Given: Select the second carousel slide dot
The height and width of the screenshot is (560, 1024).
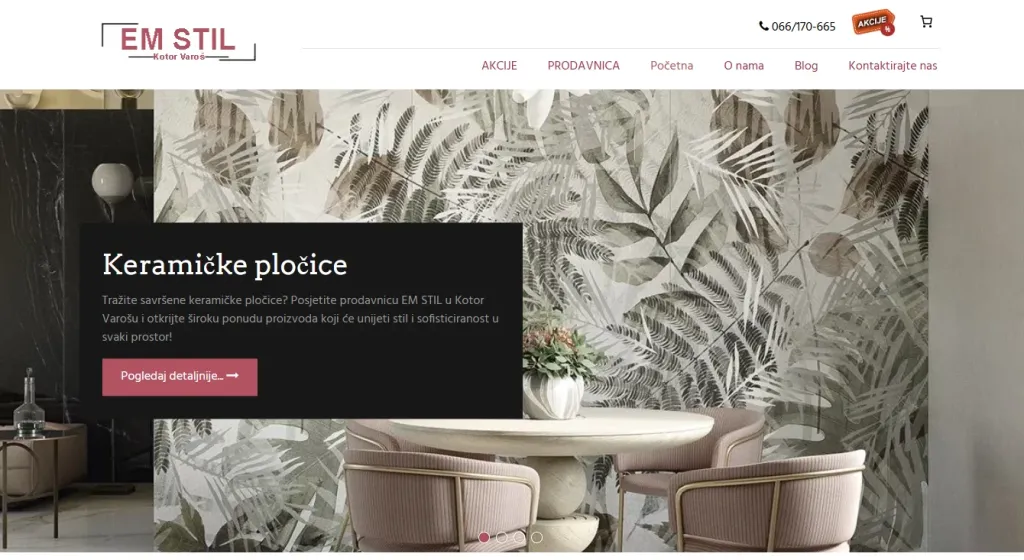Looking at the screenshot, I should coord(502,537).
